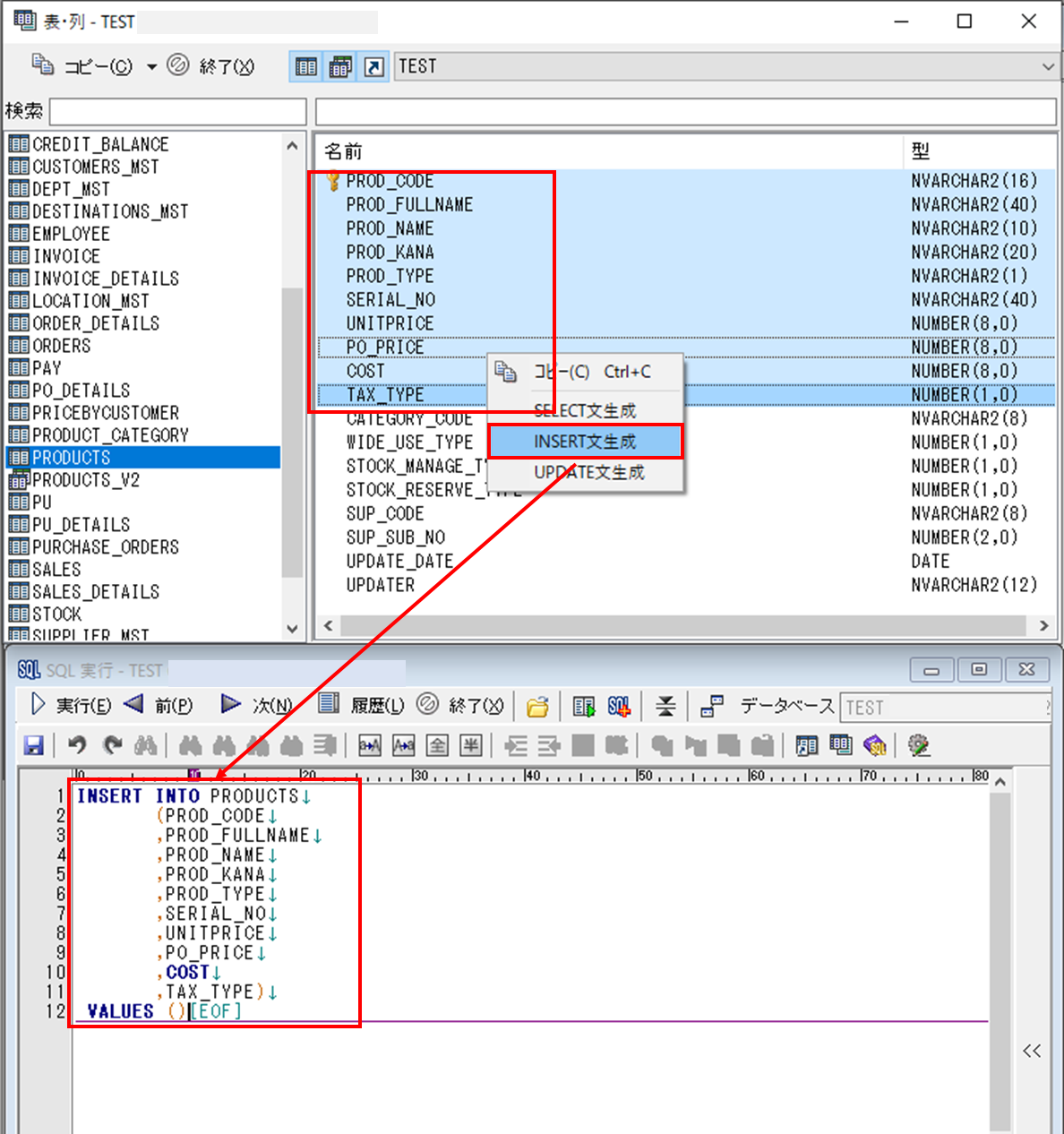Toggle the multiple tables view button
The height and width of the screenshot is (1134, 1064).
340,66
